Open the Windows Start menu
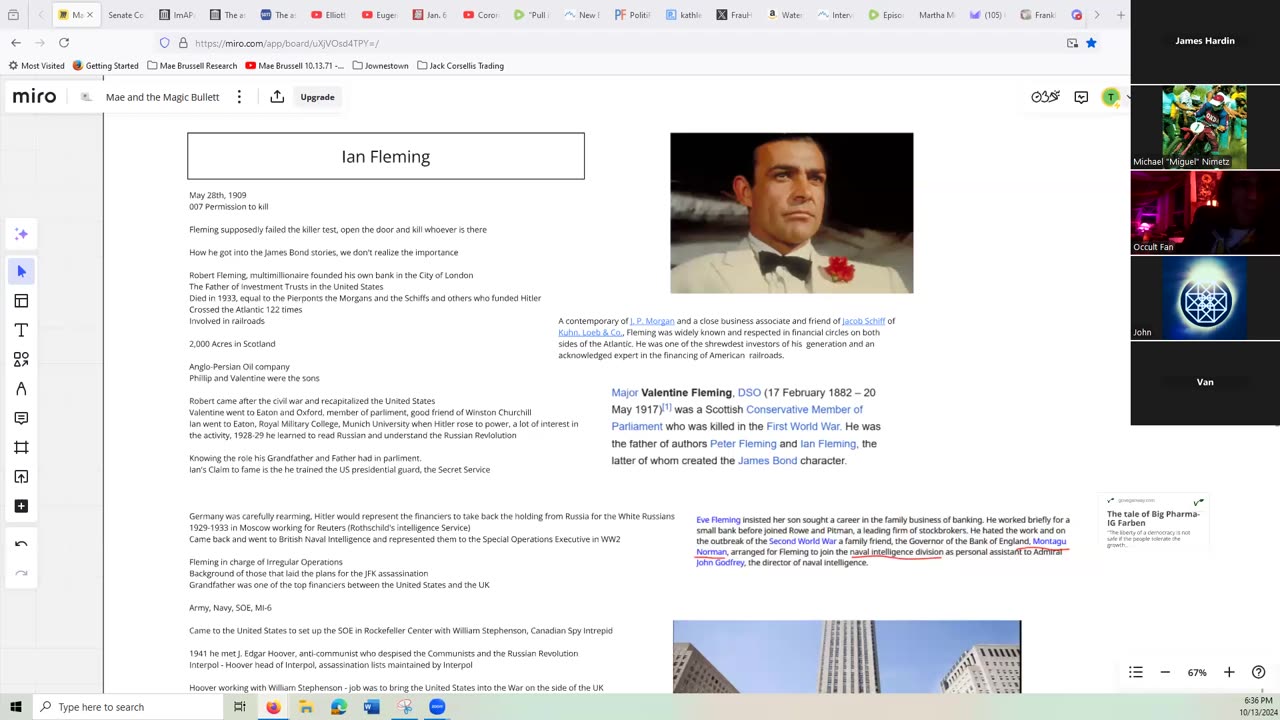Viewport: 1280px width, 720px height. (15, 707)
